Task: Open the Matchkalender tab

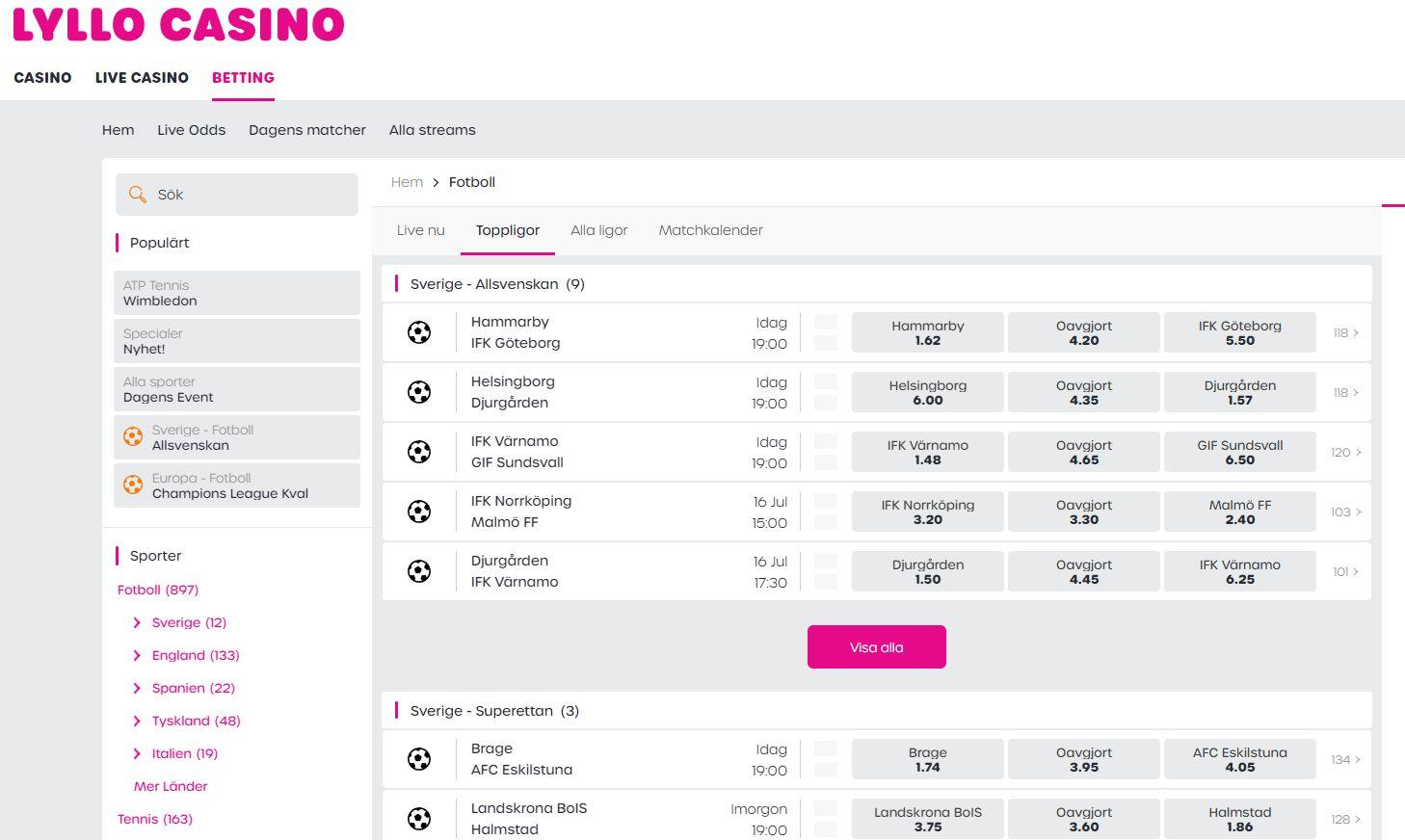Action: tap(710, 230)
